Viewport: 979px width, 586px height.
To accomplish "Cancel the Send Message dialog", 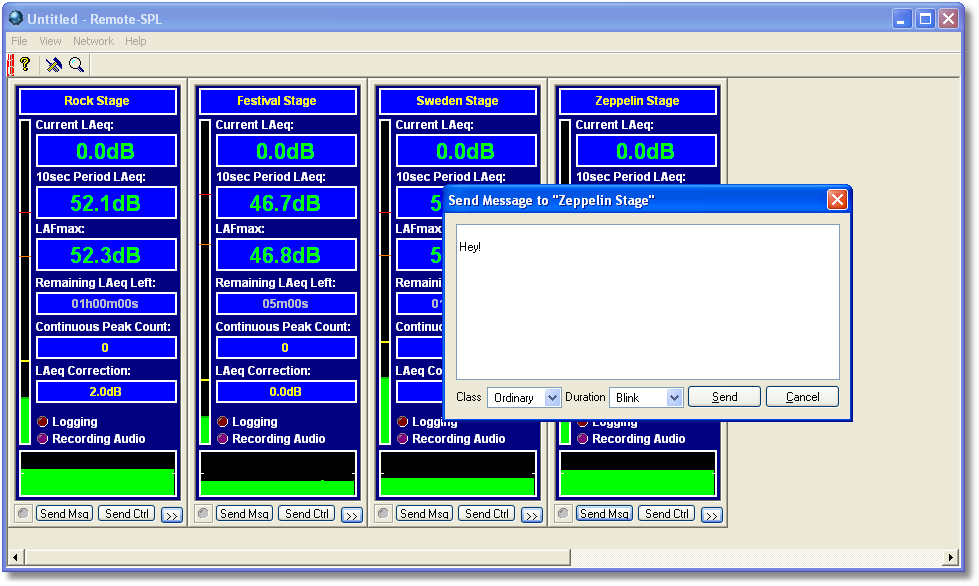I will coord(802,397).
